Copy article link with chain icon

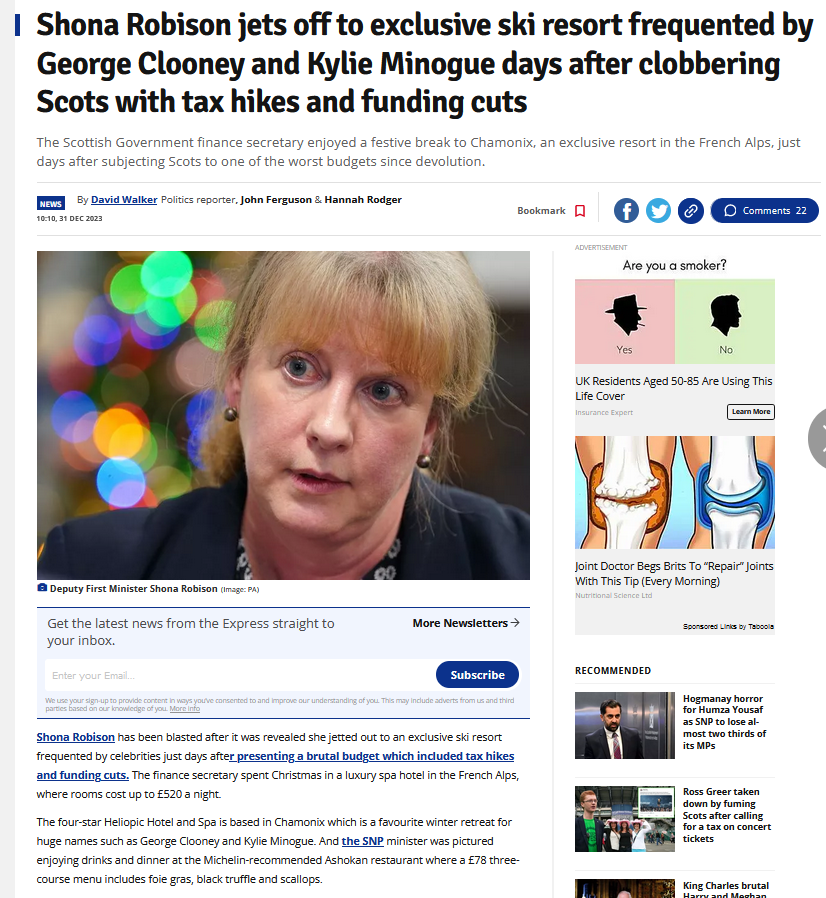click(x=691, y=211)
